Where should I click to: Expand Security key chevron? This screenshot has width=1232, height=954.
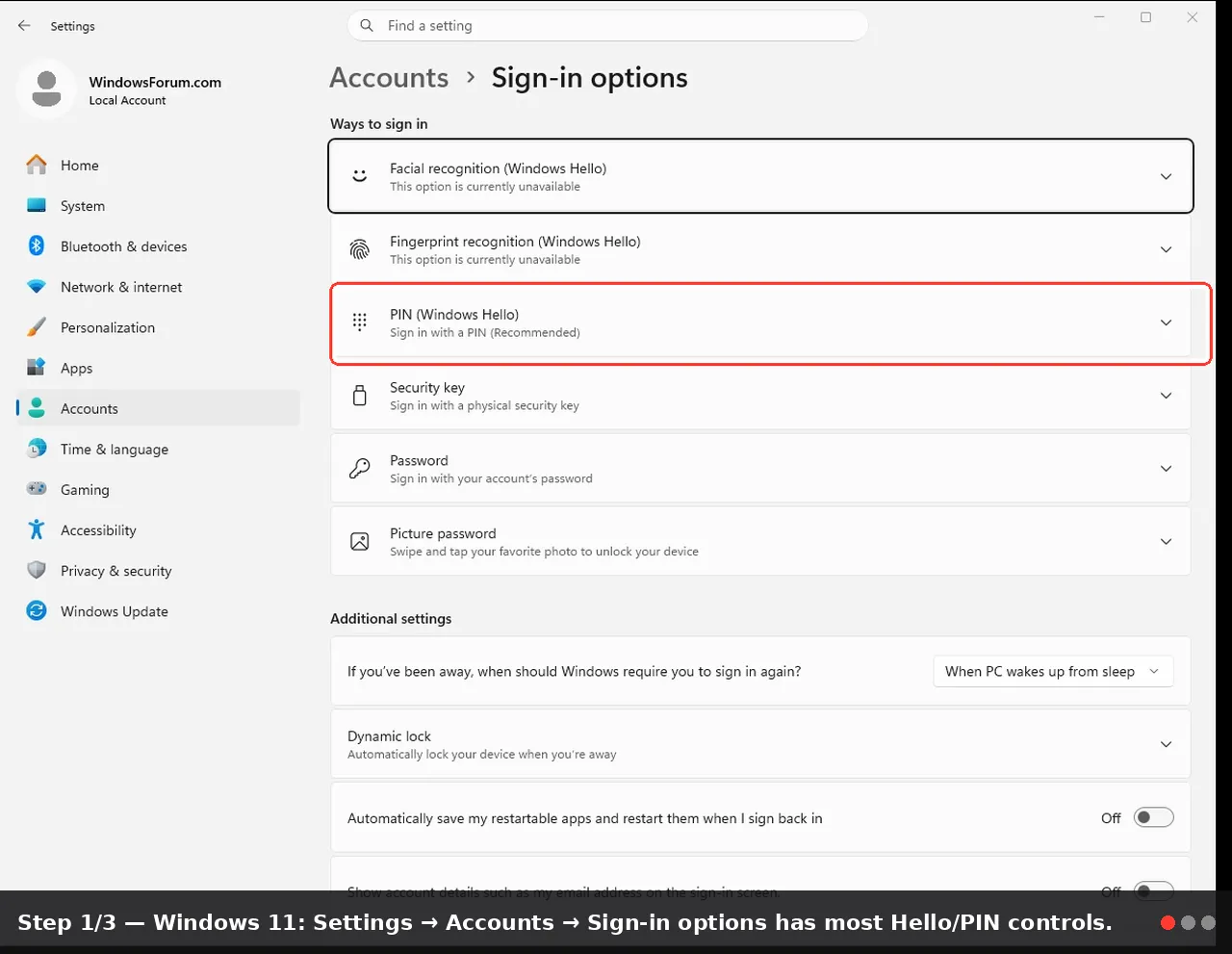pyautogui.click(x=1166, y=396)
